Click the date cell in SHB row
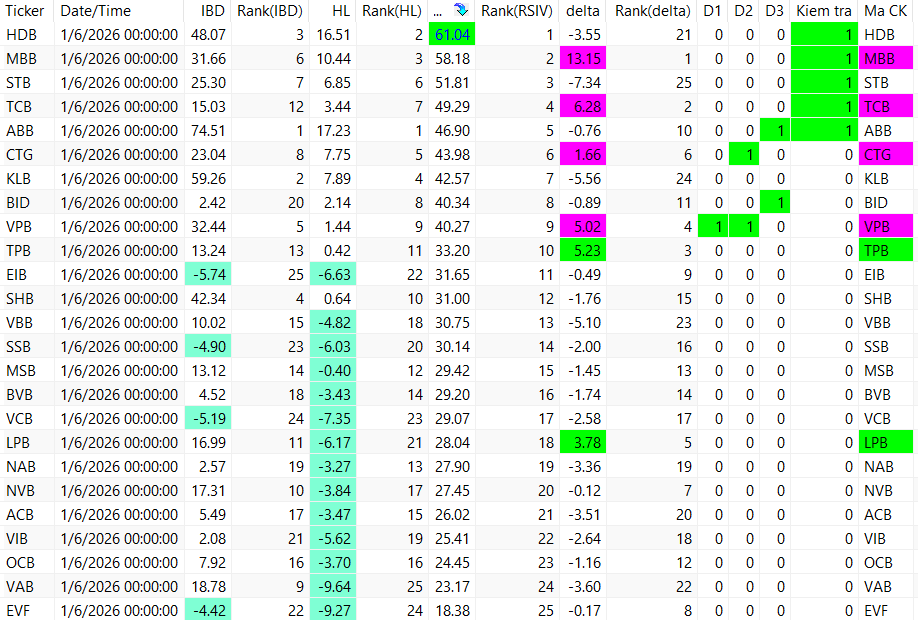The image size is (918, 620). click(x=119, y=299)
